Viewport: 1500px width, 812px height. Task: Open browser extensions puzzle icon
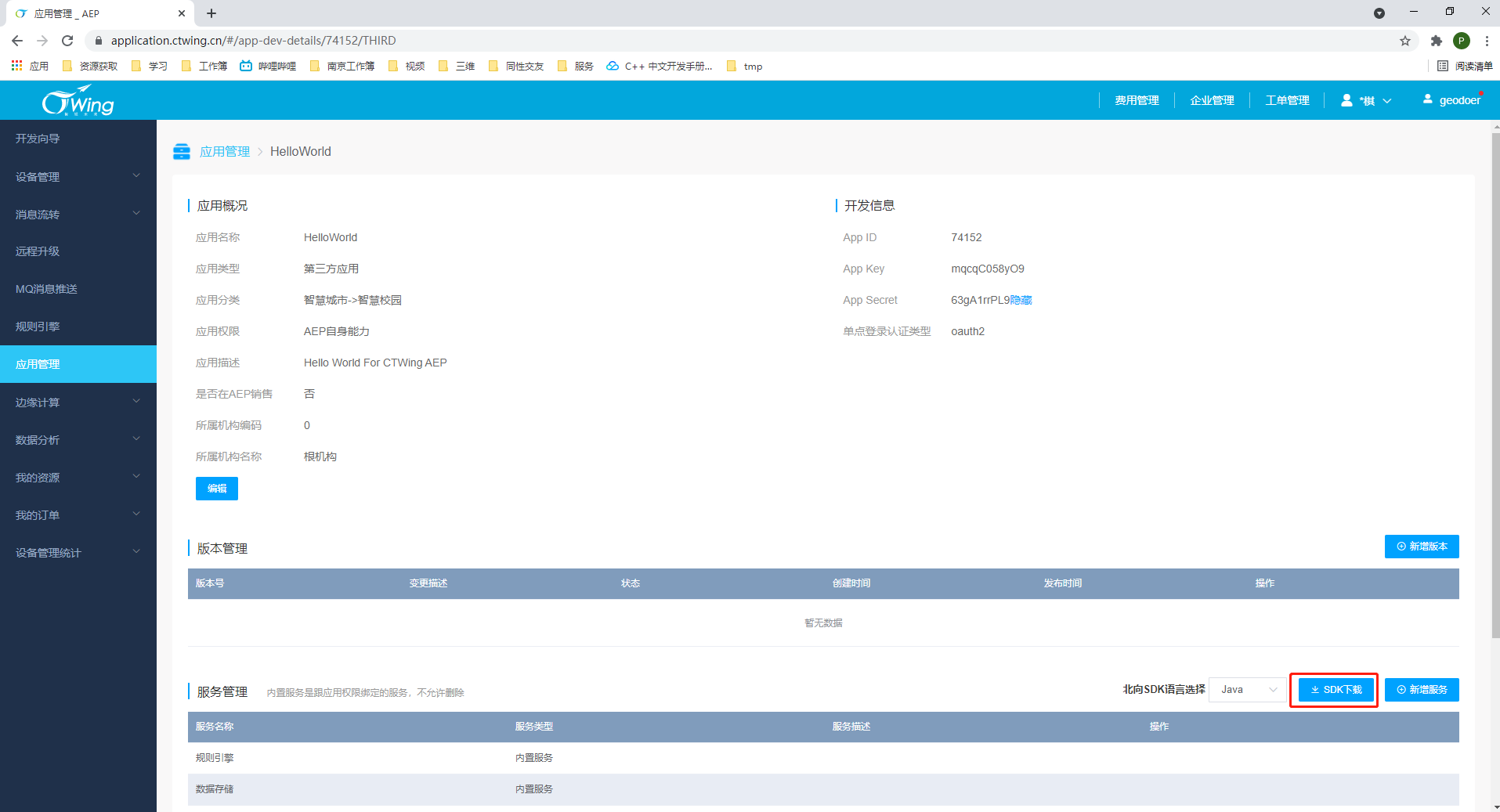pyautogui.click(x=1437, y=41)
